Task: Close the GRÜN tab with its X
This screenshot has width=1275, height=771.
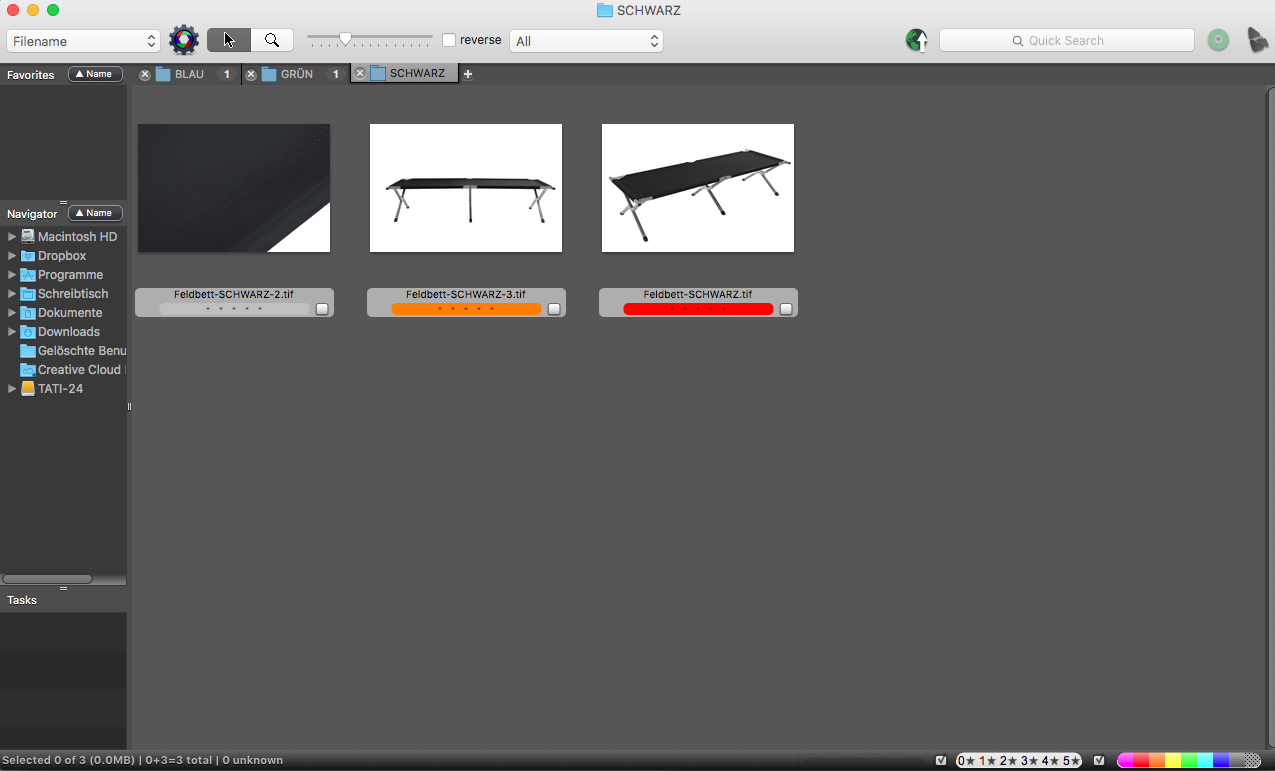Action: click(x=251, y=74)
